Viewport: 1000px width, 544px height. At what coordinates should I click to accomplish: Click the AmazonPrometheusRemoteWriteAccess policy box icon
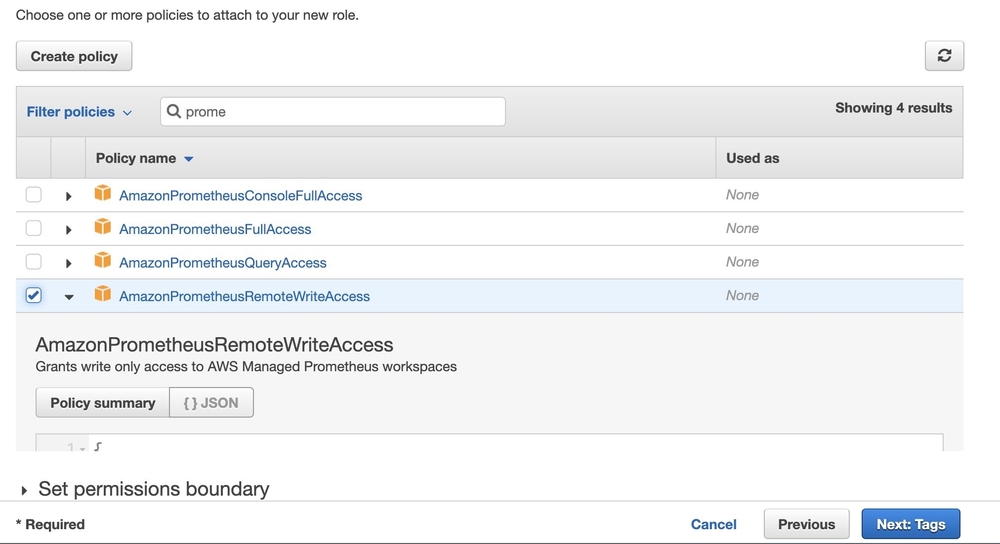[x=103, y=294]
